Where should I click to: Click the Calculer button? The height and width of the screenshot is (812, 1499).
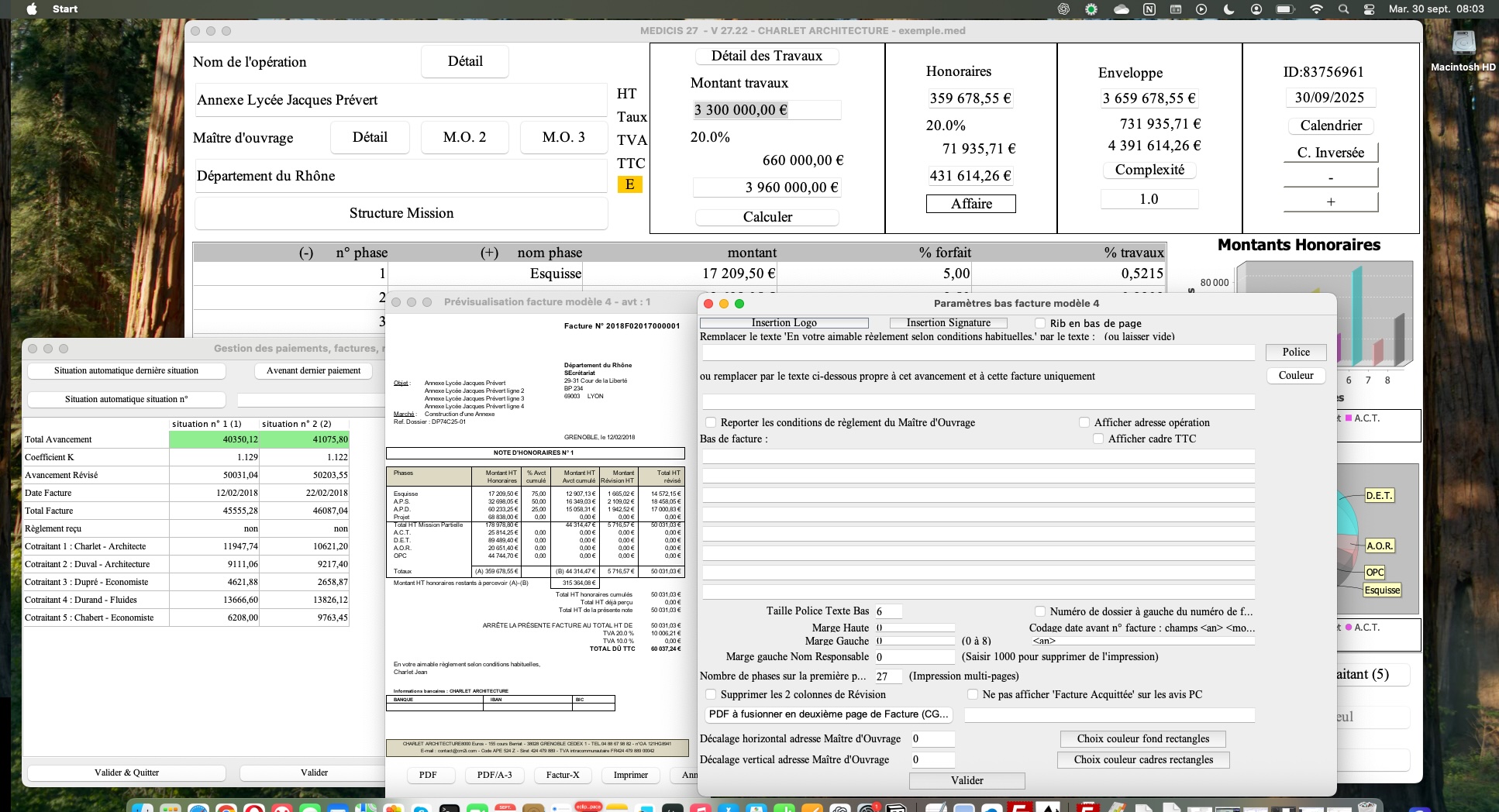tap(767, 217)
